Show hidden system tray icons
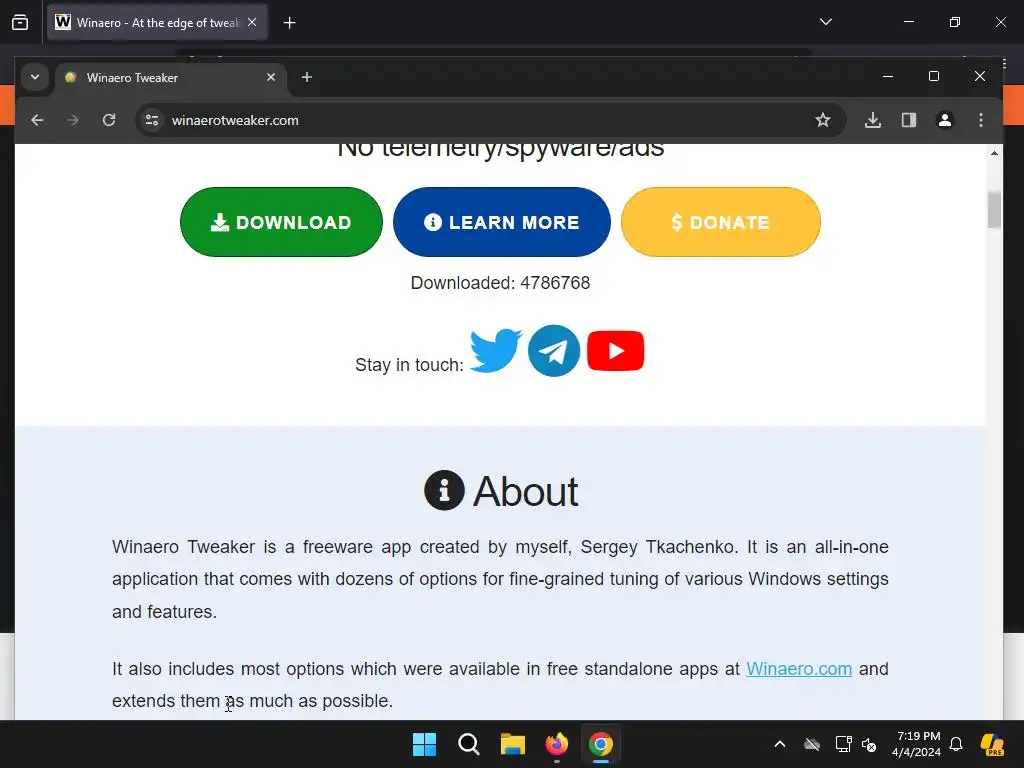Screen dimensions: 1024x768 pos(780,744)
